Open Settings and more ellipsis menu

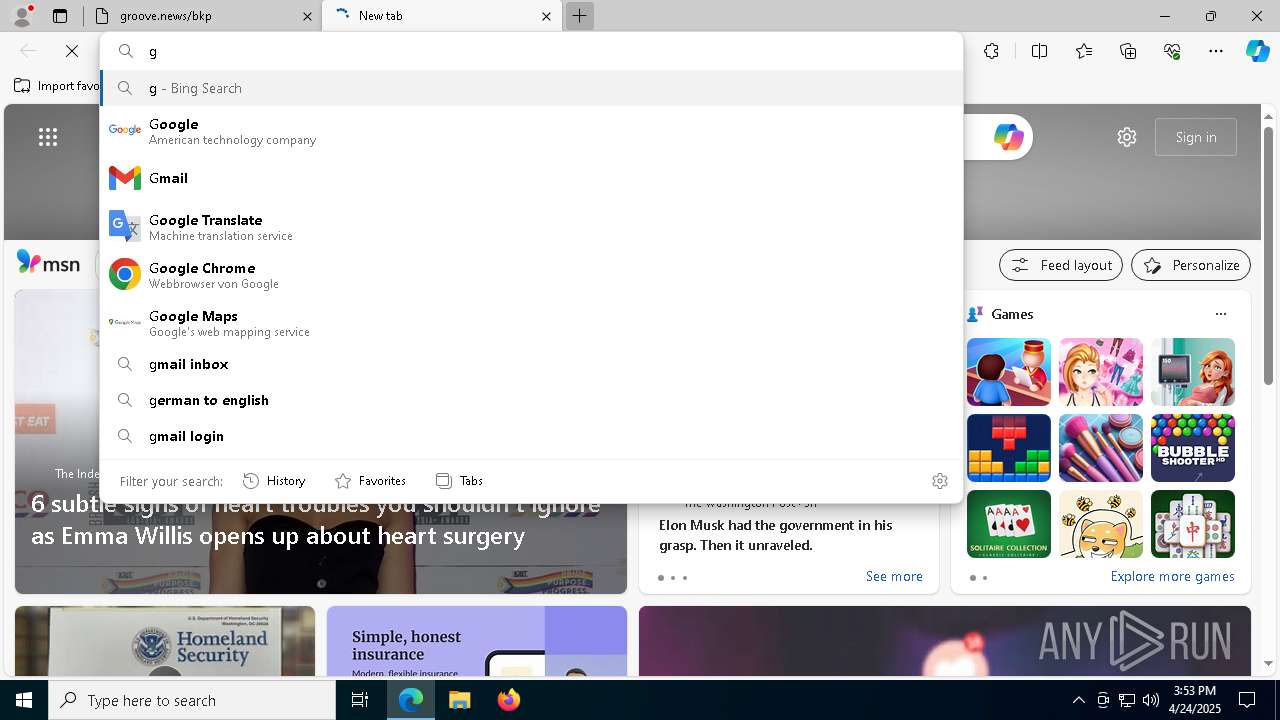pyautogui.click(x=1216, y=51)
